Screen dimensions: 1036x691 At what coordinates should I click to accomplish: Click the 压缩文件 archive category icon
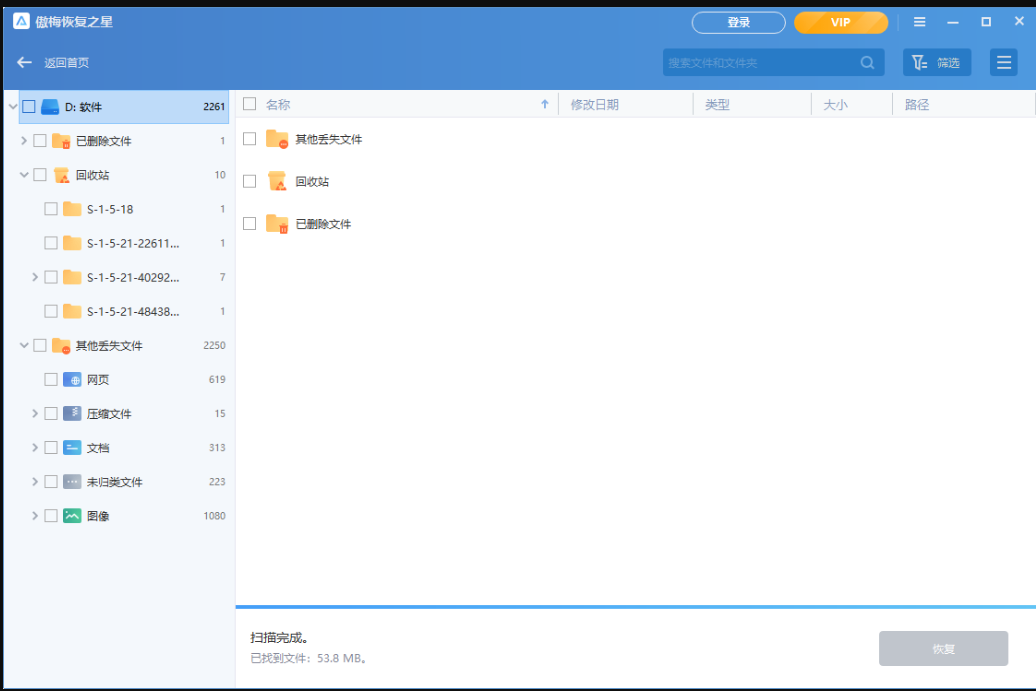click(72, 414)
